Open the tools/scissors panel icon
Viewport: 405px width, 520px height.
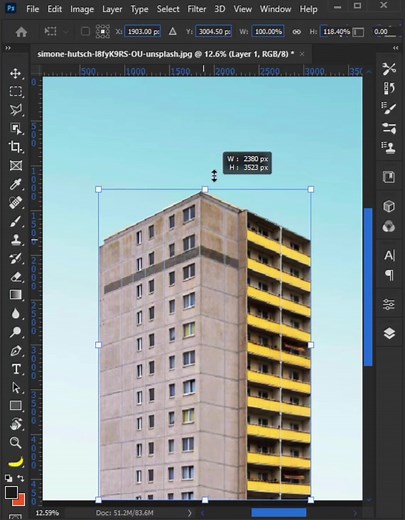[389, 69]
